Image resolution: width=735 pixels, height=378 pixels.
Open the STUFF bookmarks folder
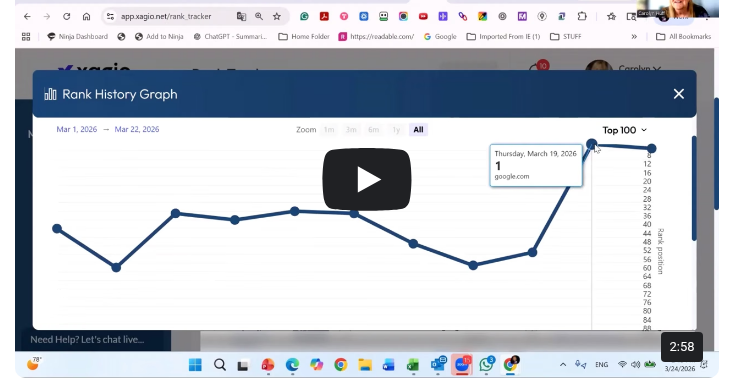pyautogui.click(x=566, y=37)
